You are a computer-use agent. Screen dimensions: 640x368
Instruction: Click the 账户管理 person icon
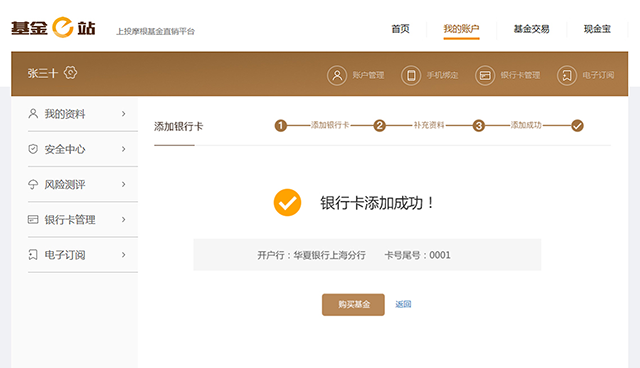[x=337, y=75]
